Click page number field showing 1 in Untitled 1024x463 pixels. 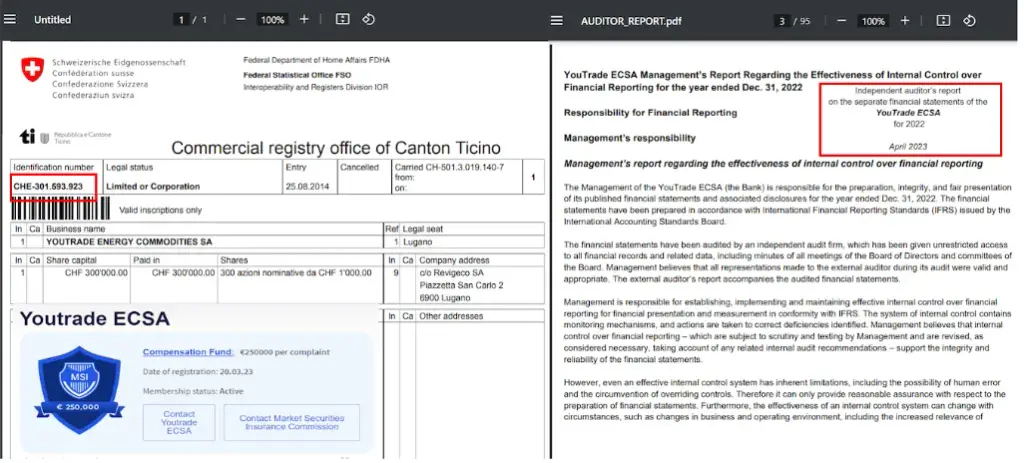pyautogui.click(x=181, y=20)
